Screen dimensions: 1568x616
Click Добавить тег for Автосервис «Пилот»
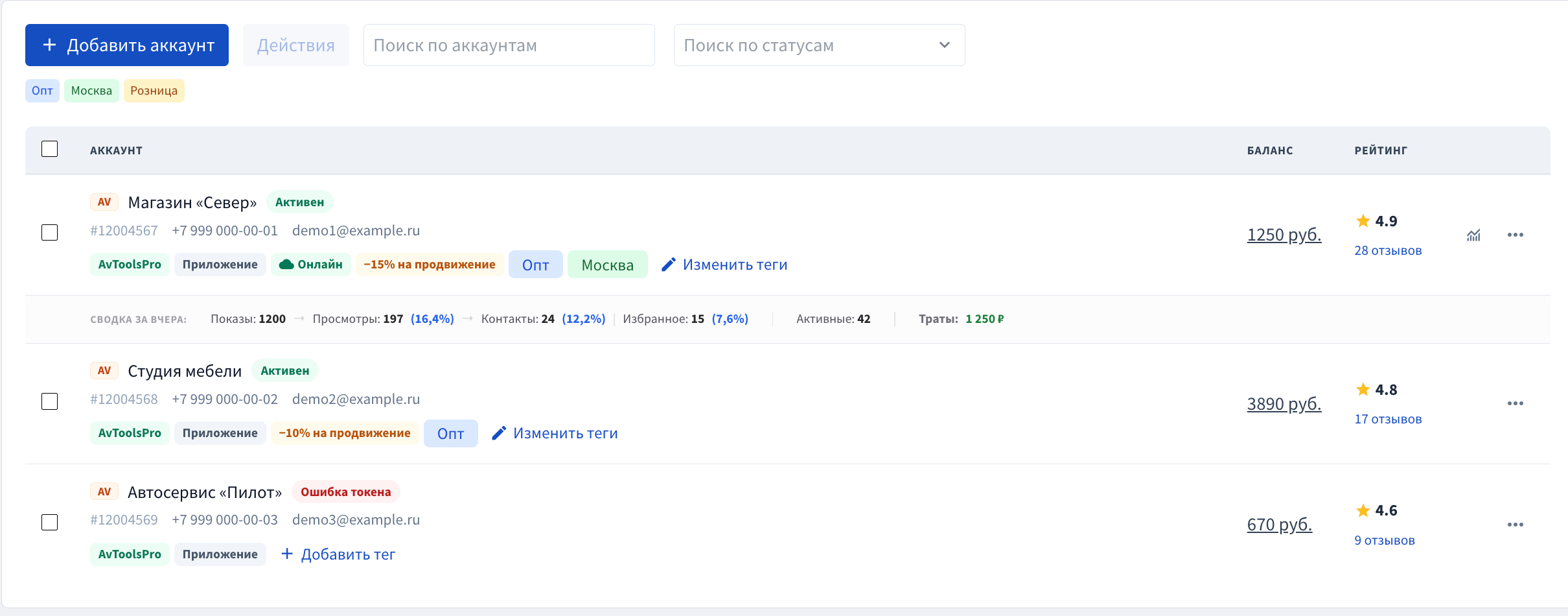click(338, 554)
